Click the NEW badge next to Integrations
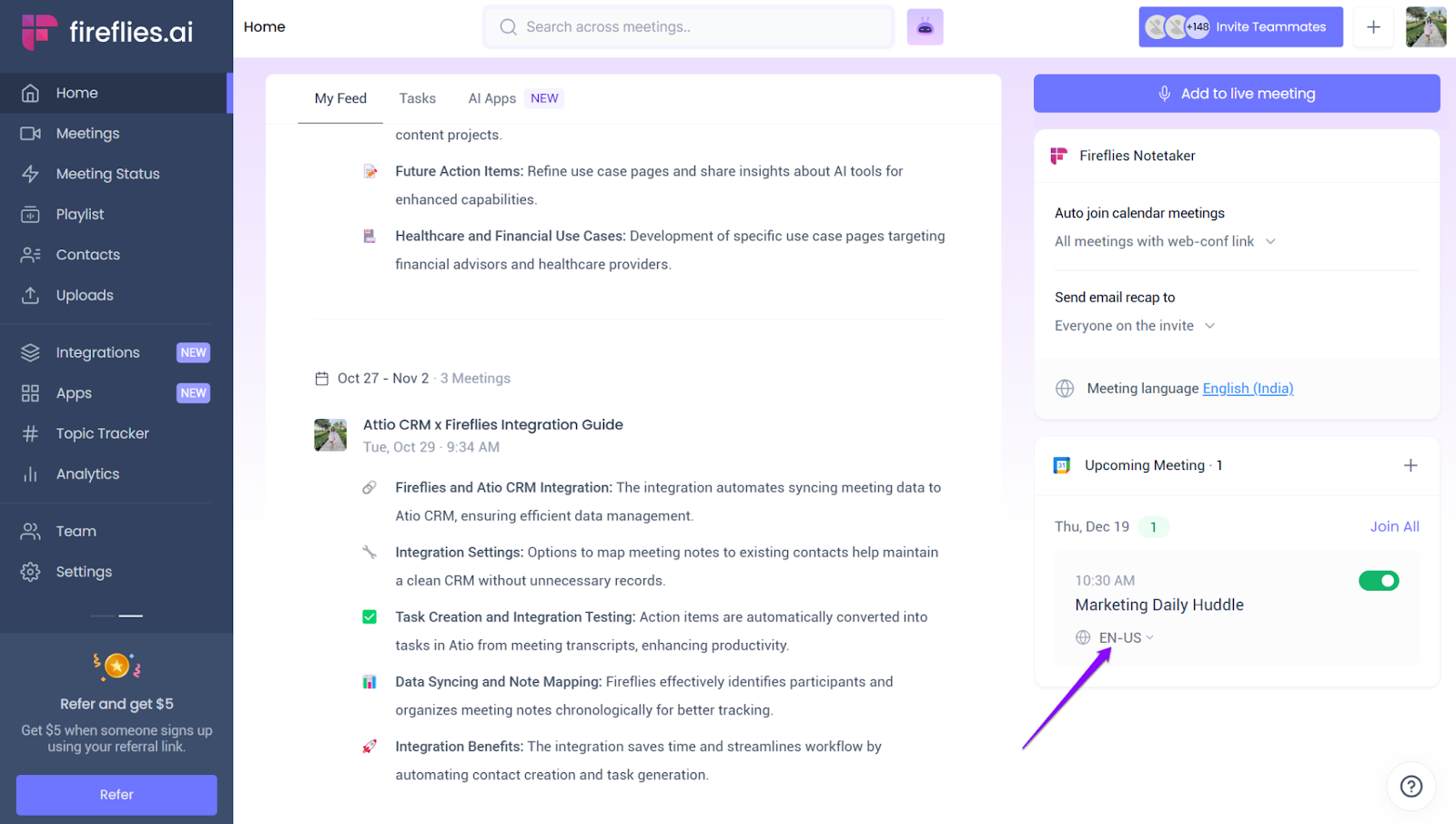This screenshot has width=1456, height=824. coord(193,352)
